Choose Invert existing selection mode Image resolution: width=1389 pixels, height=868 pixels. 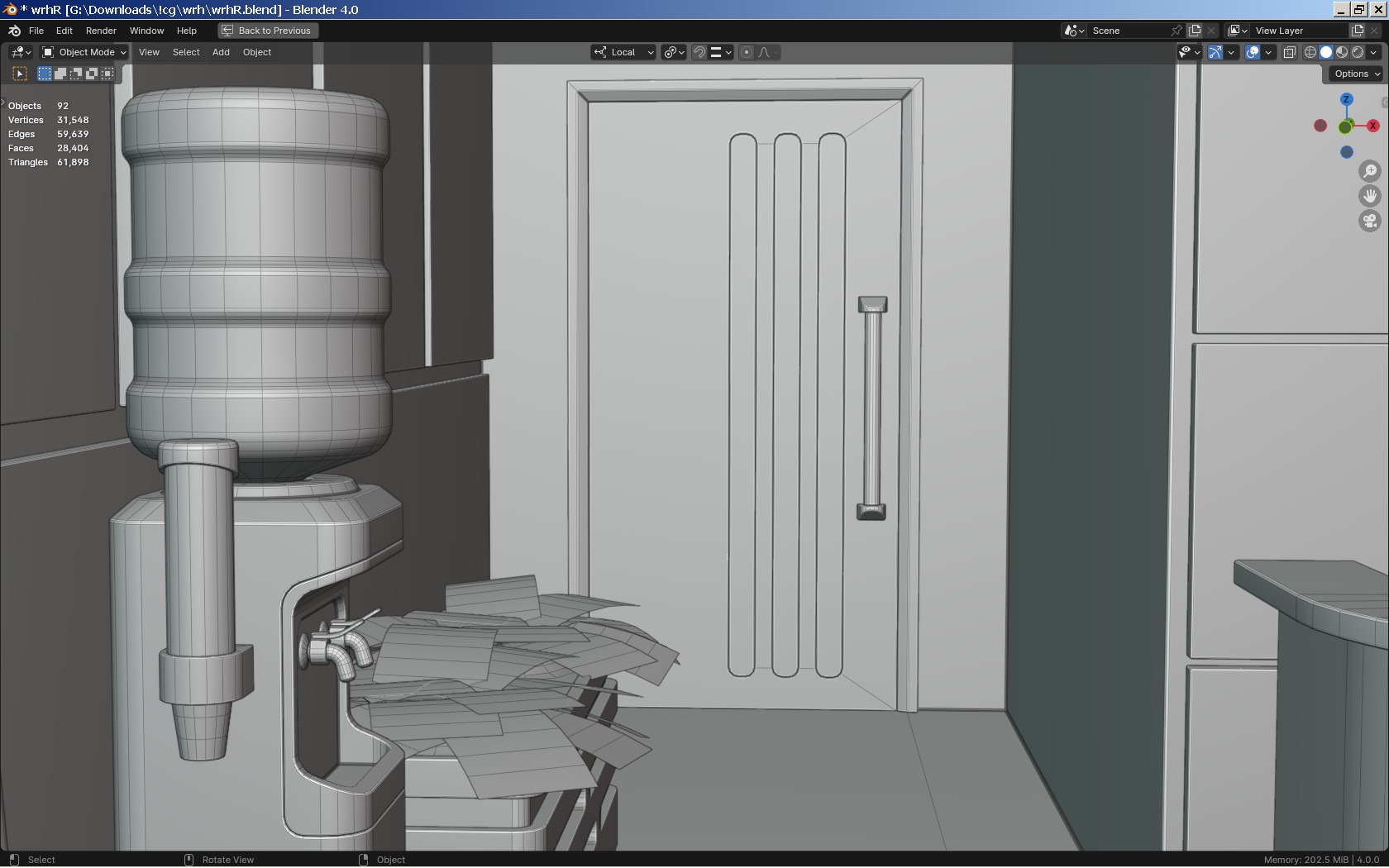pos(92,74)
